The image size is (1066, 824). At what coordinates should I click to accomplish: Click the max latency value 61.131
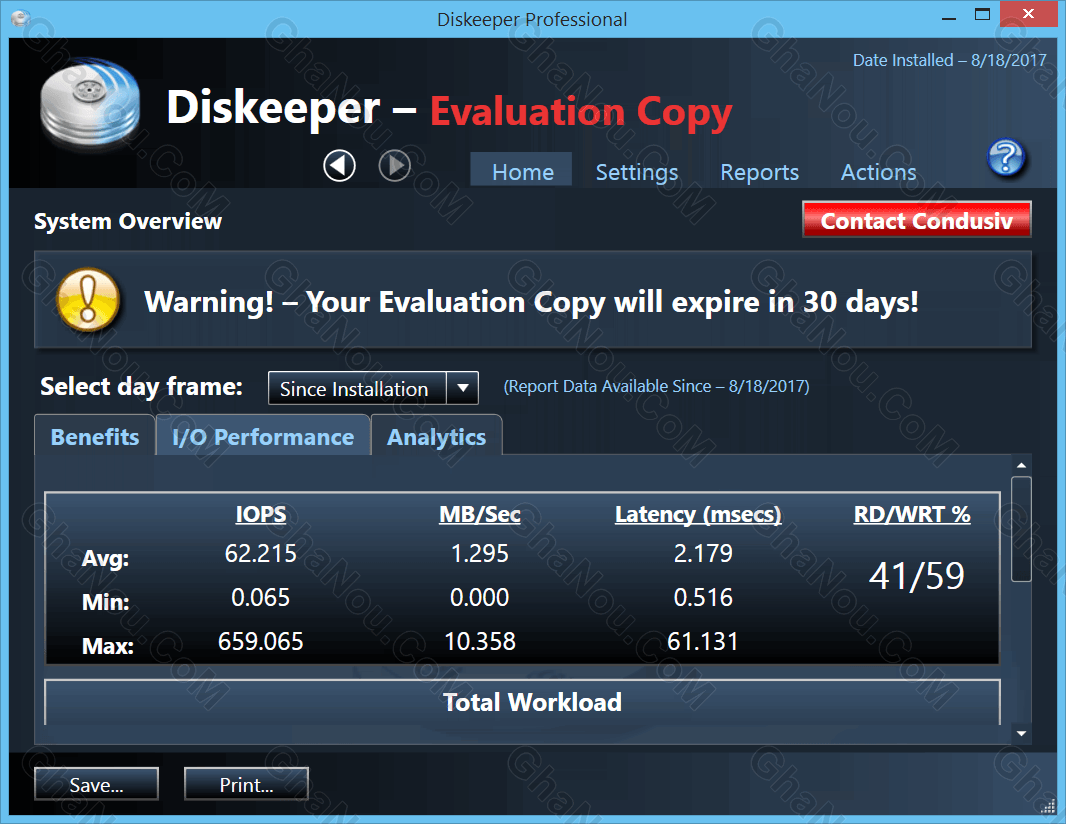click(702, 641)
